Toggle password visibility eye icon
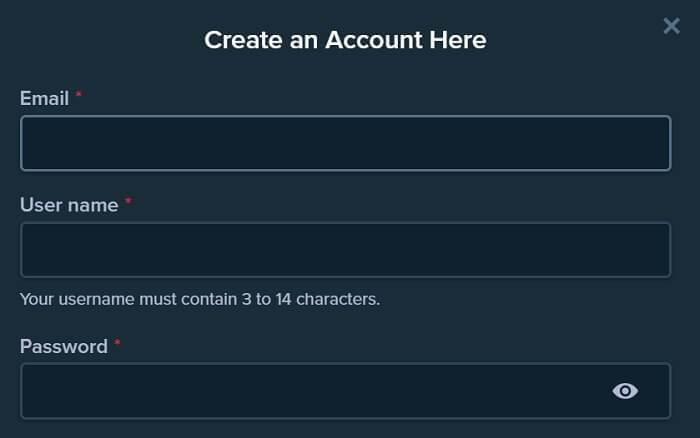Screen dimensions: 700x438 pyautogui.click(x=625, y=391)
